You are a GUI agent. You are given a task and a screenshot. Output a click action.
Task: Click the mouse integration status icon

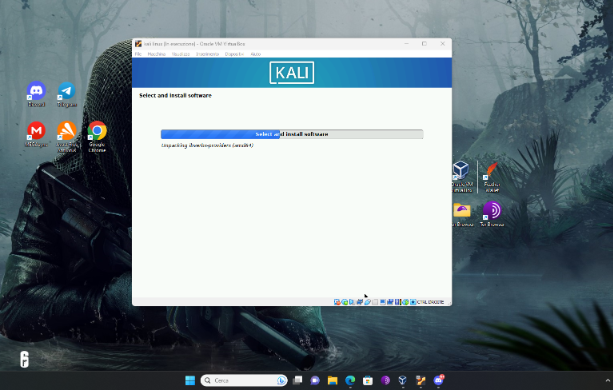tap(405, 302)
